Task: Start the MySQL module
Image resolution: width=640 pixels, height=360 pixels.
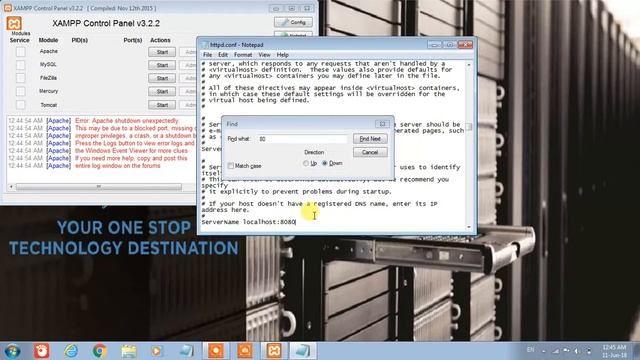Action: pos(162,65)
